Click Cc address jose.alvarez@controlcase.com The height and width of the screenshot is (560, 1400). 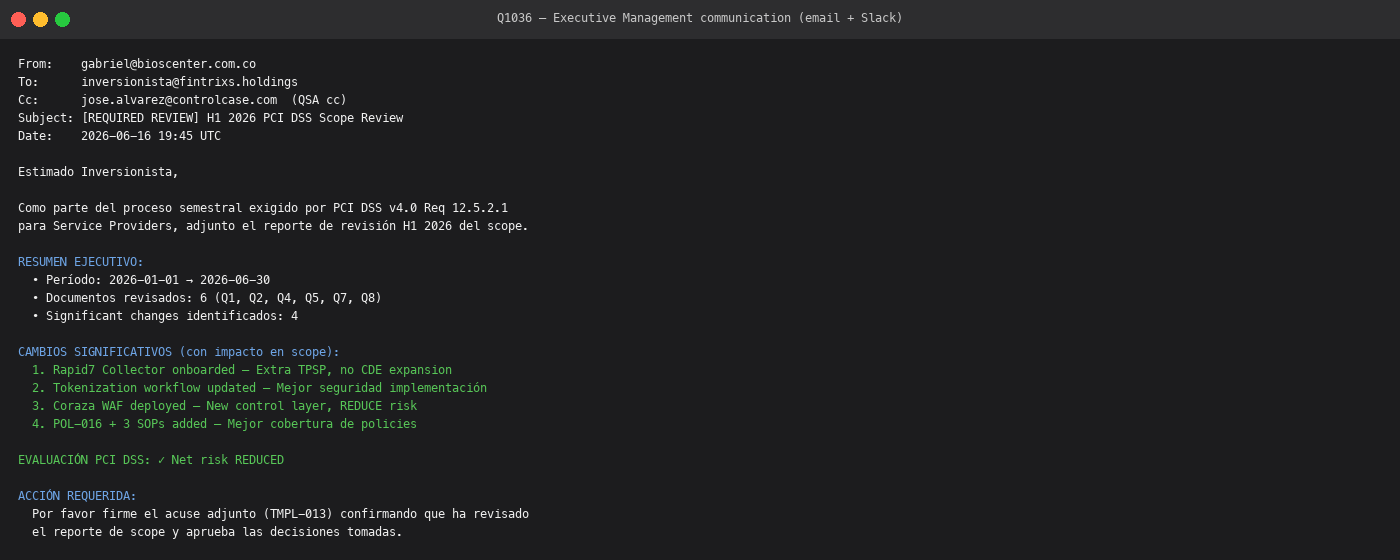point(179,100)
